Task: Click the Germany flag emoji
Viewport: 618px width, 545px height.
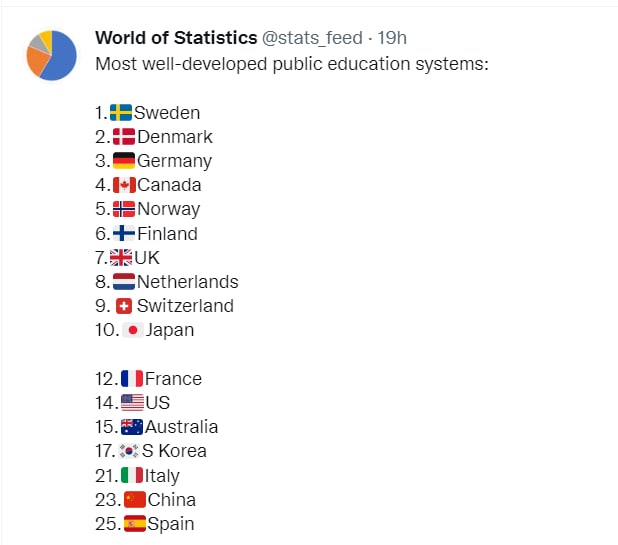Action: click(124, 161)
